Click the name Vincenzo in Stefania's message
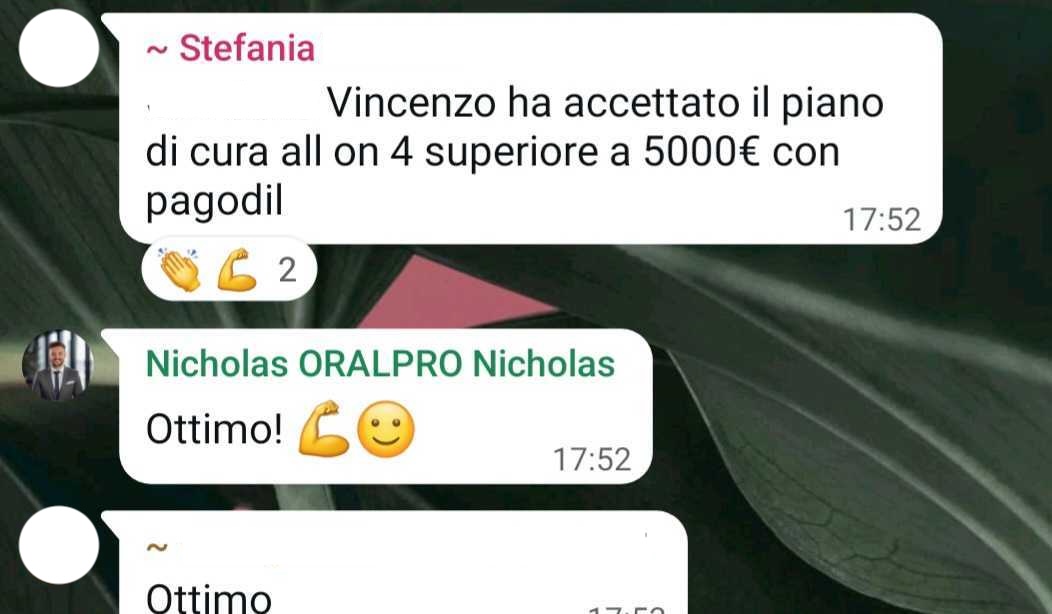This screenshot has width=1052, height=614. click(412, 103)
